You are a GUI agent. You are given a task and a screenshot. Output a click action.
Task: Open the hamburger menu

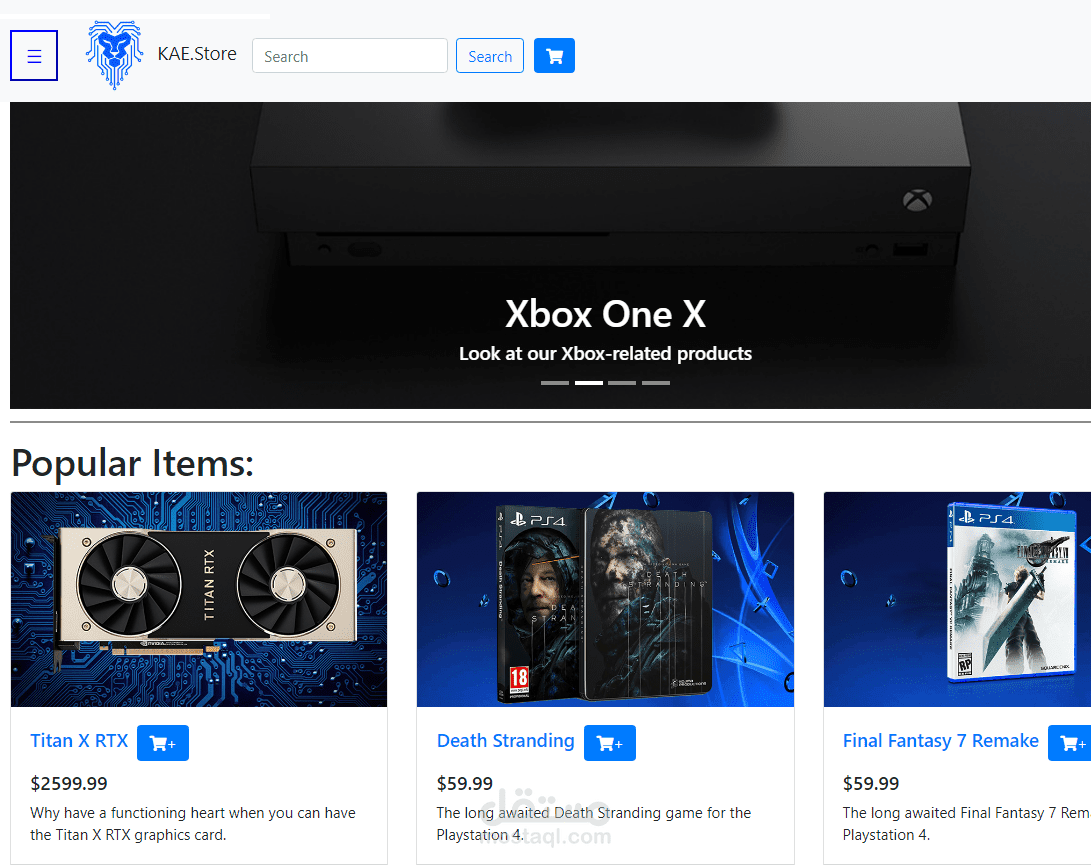pos(33,56)
